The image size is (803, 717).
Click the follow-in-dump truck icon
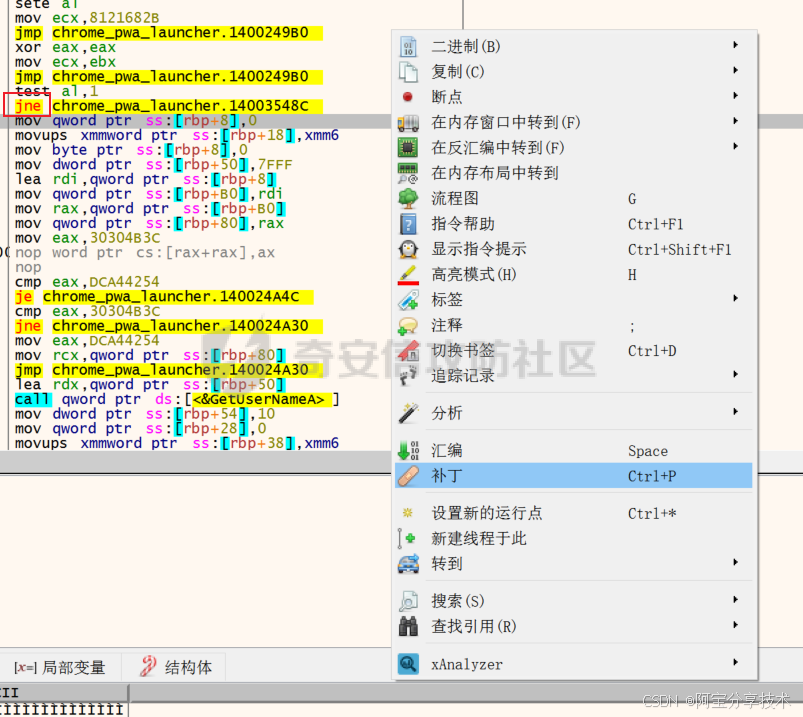408,122
